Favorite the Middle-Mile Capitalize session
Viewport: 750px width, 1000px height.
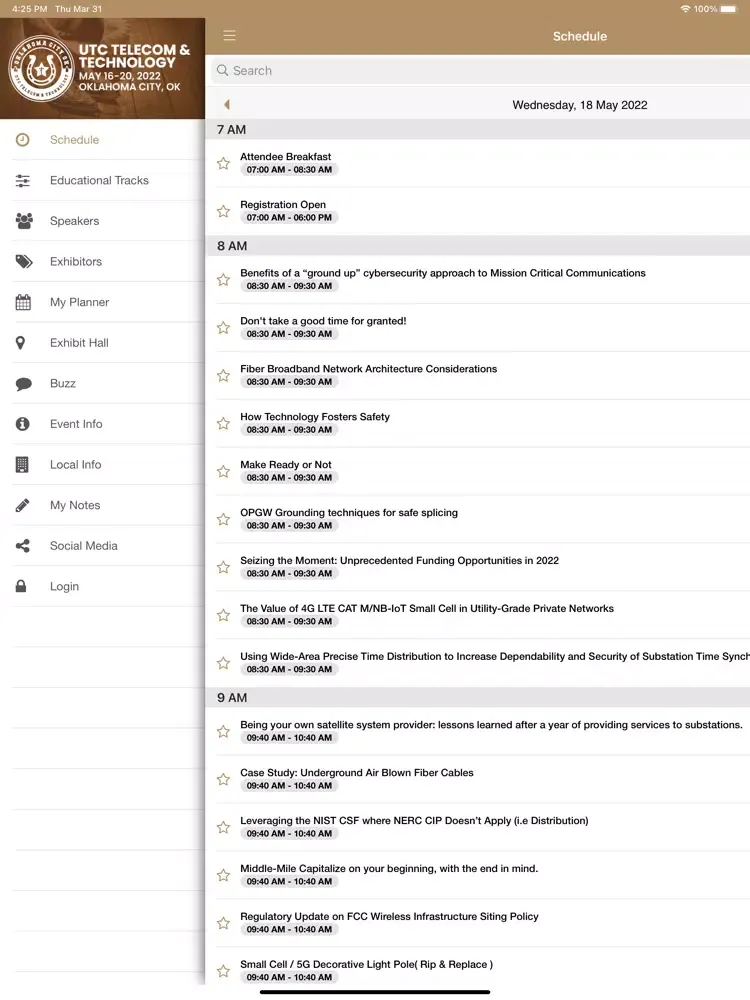223,875
